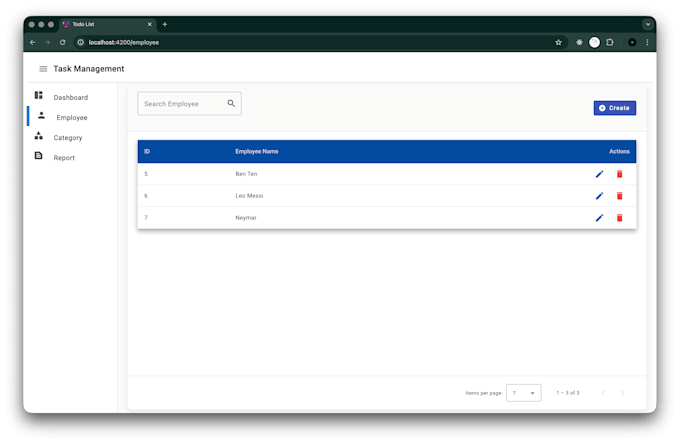Click the Task Management title
This screenshot has width=680, height=444.
pyautogui.click(x=88, y=69)
